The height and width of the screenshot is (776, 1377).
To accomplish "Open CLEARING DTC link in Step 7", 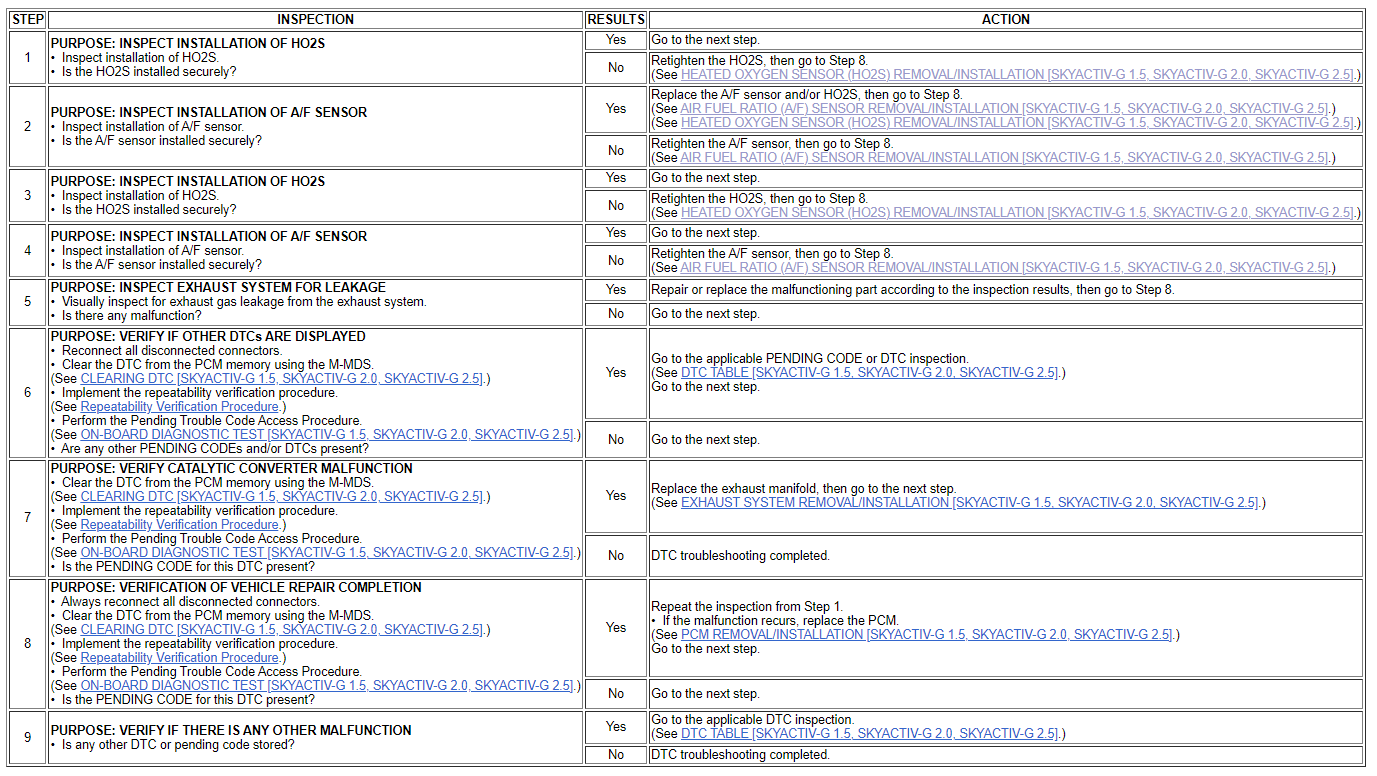I will click(283, 497).
